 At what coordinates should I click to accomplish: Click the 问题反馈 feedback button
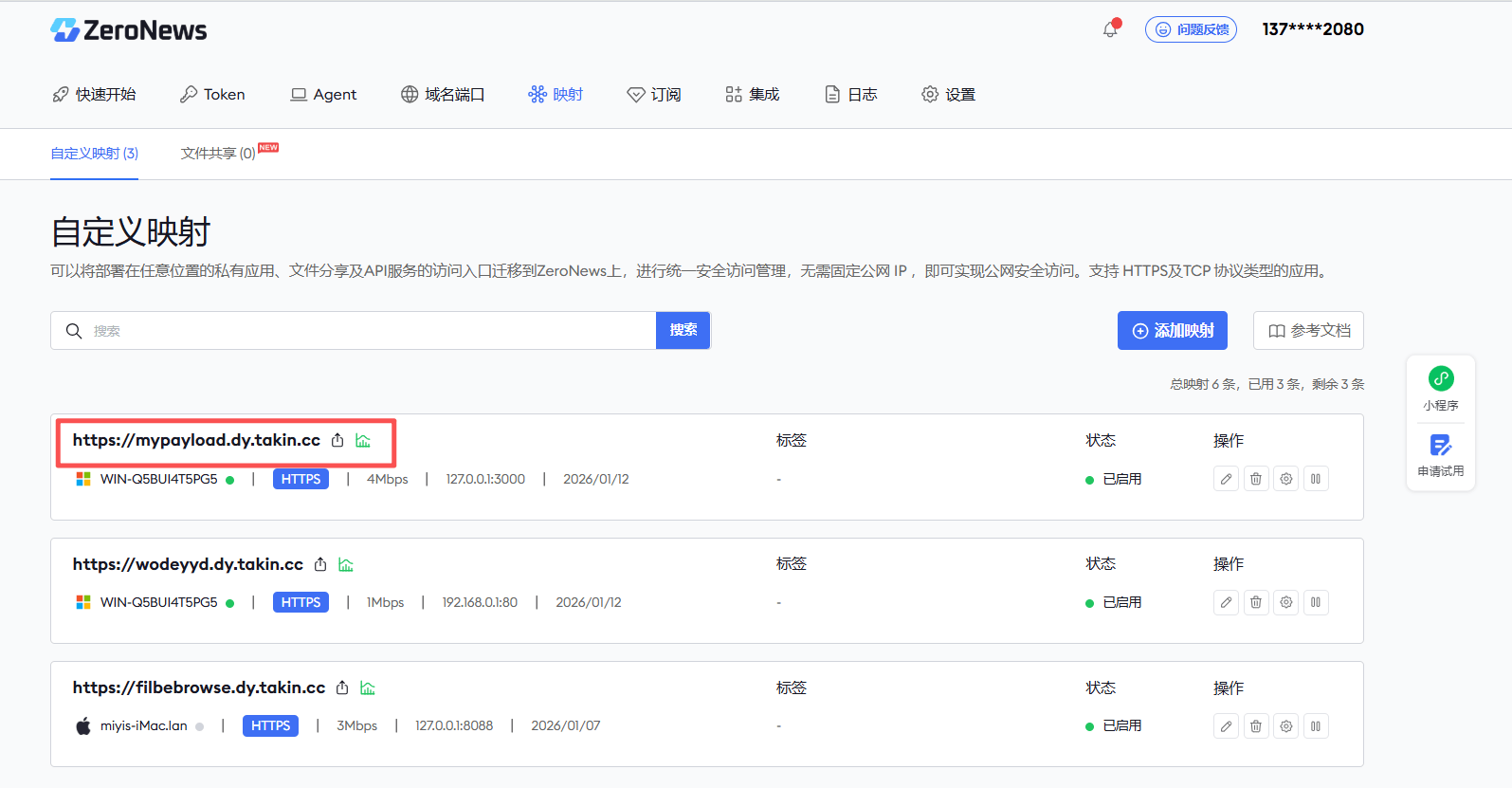point(1191,29)
